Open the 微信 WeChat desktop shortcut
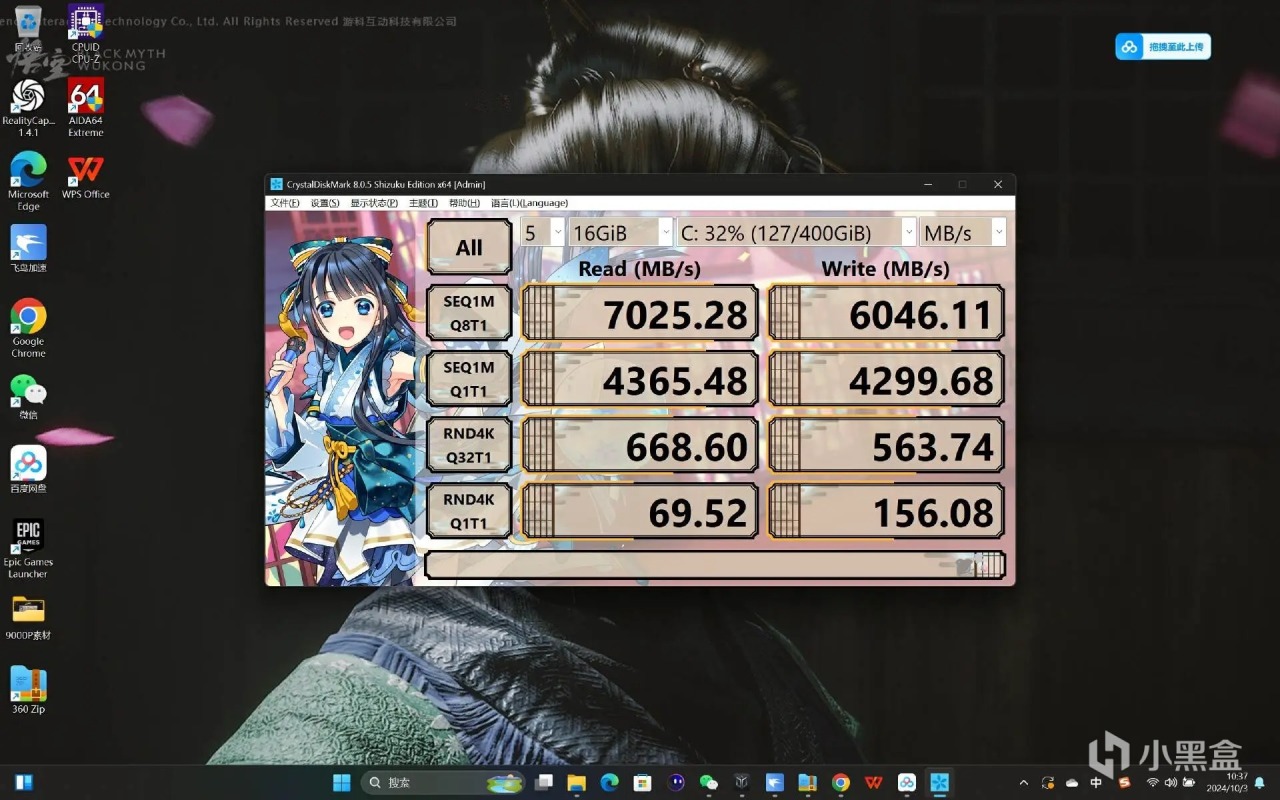1280x800 pixels. click(28, 397)
